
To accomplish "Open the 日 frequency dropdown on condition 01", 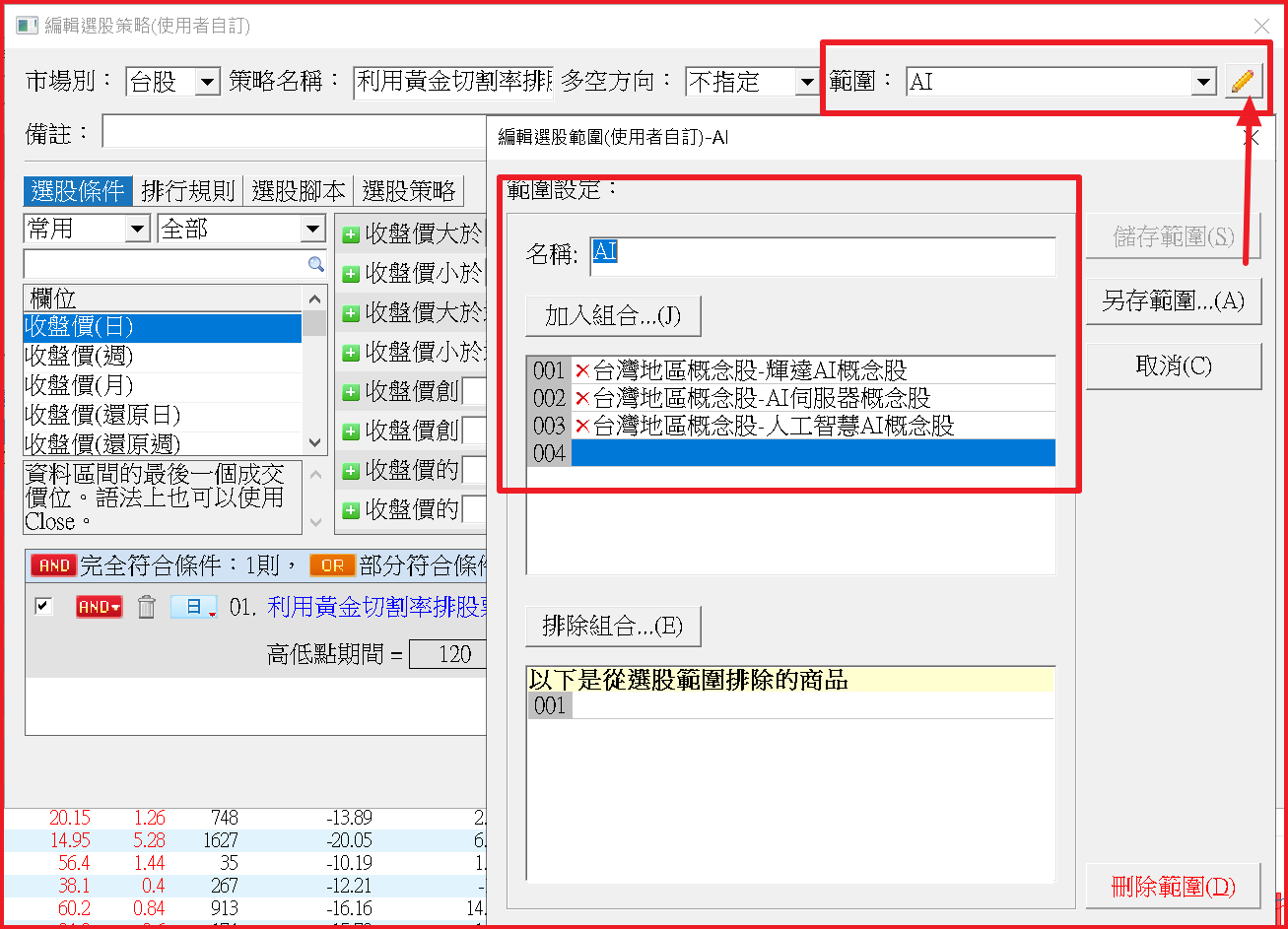I will [194, 607].
